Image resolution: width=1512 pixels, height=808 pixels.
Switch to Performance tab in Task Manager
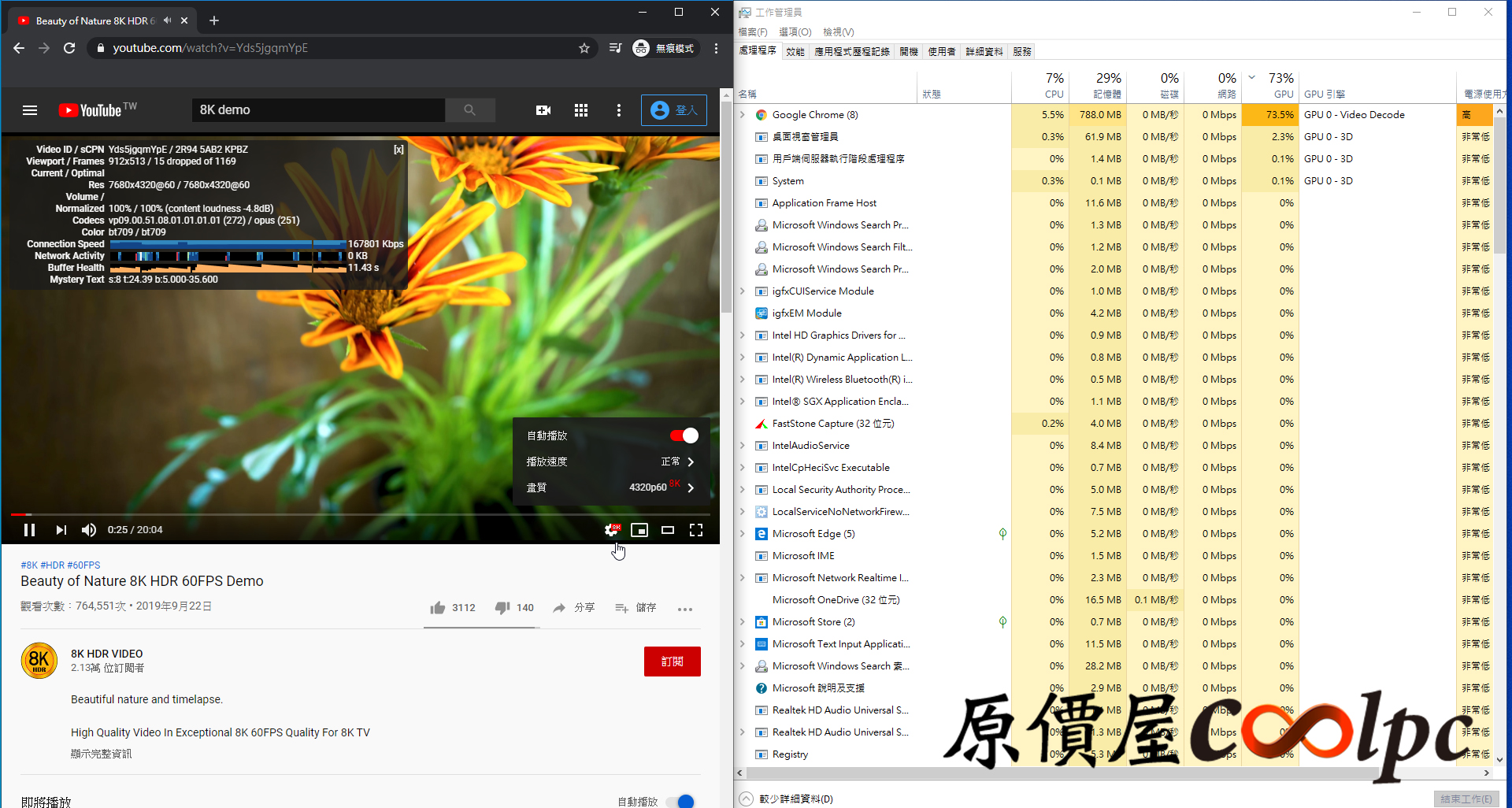click(x=795, y=52)
